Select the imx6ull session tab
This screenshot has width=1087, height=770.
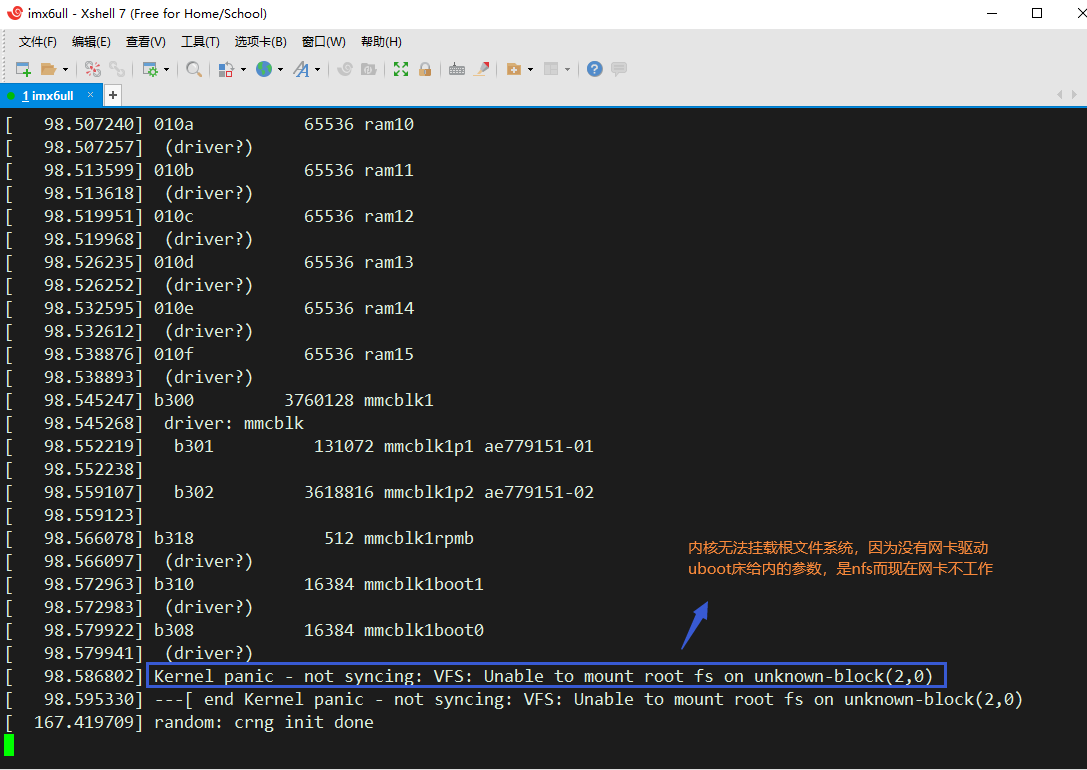[48, 95]
